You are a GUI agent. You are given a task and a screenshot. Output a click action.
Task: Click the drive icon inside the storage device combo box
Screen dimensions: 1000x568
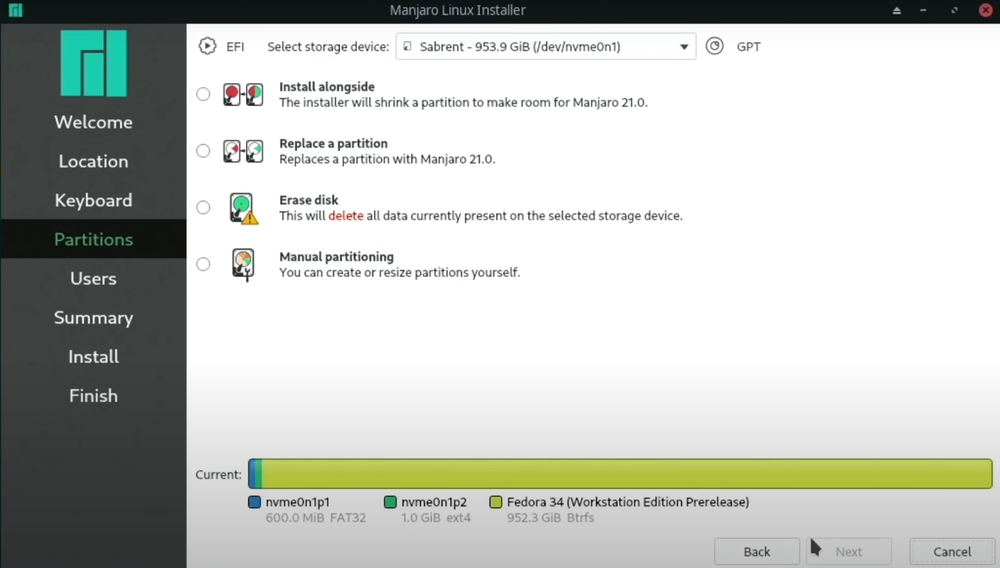click(407, 47)
